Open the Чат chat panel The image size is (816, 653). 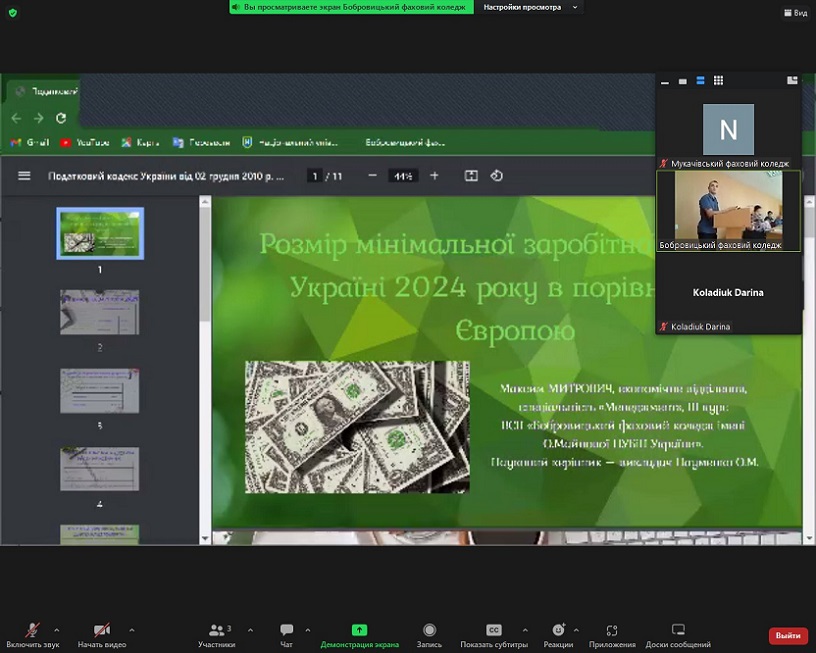tap(286, 635)
